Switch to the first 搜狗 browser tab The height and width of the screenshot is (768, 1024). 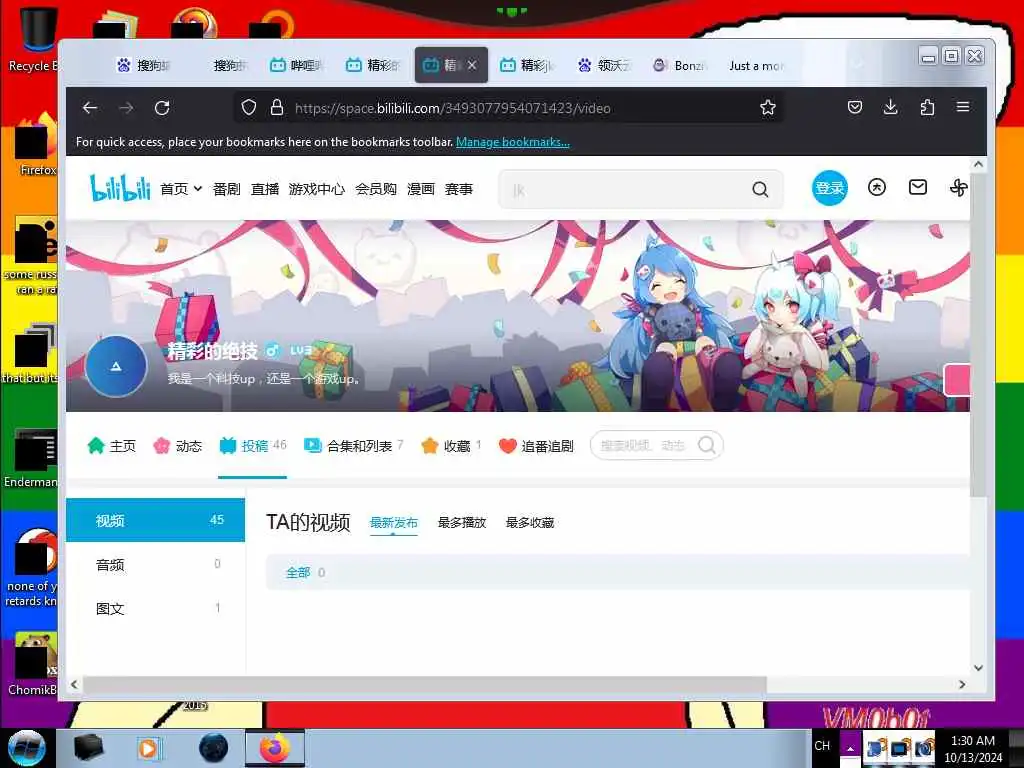pos(143,65)
